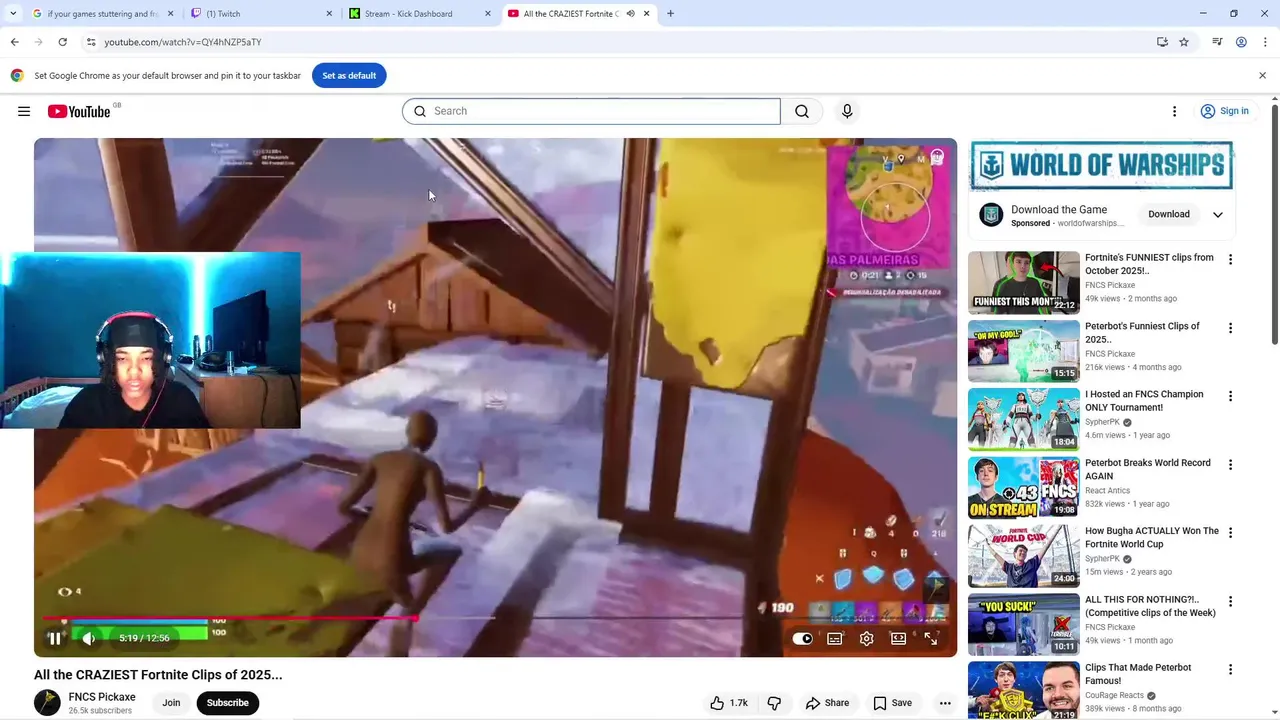1280x720 pixels.
Task: Click the search magnifier button
Action: coord(802,111)
